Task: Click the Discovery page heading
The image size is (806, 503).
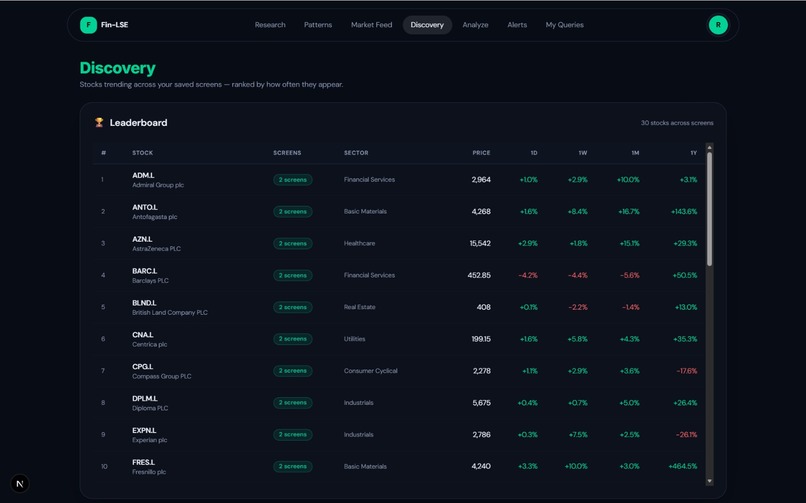Action: pyautogui.click(x=118, y=68)
